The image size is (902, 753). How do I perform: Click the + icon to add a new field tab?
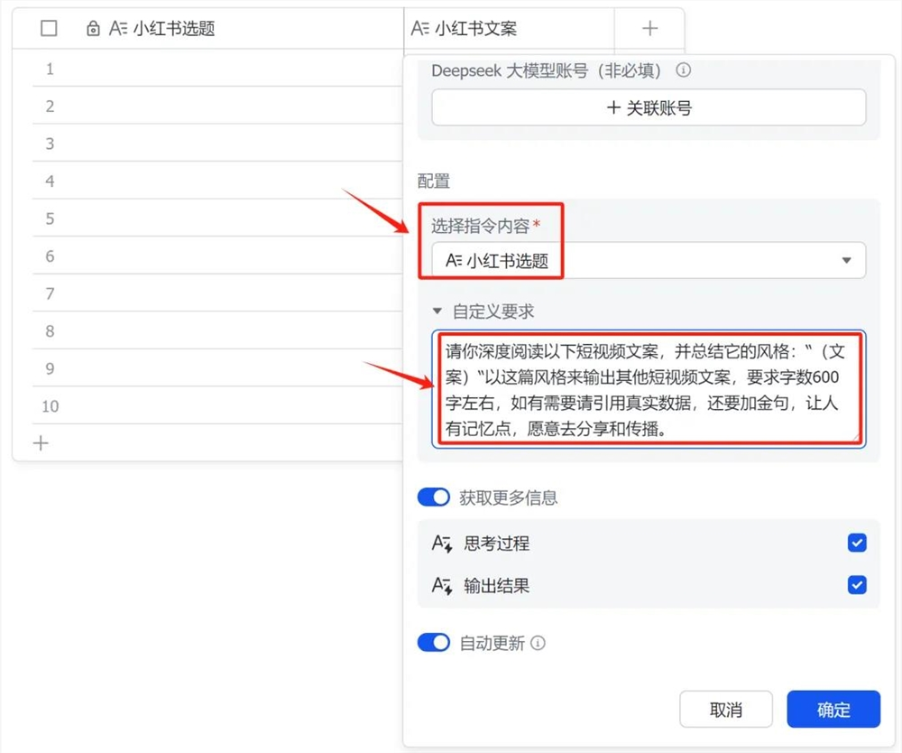tap(649, 28)
